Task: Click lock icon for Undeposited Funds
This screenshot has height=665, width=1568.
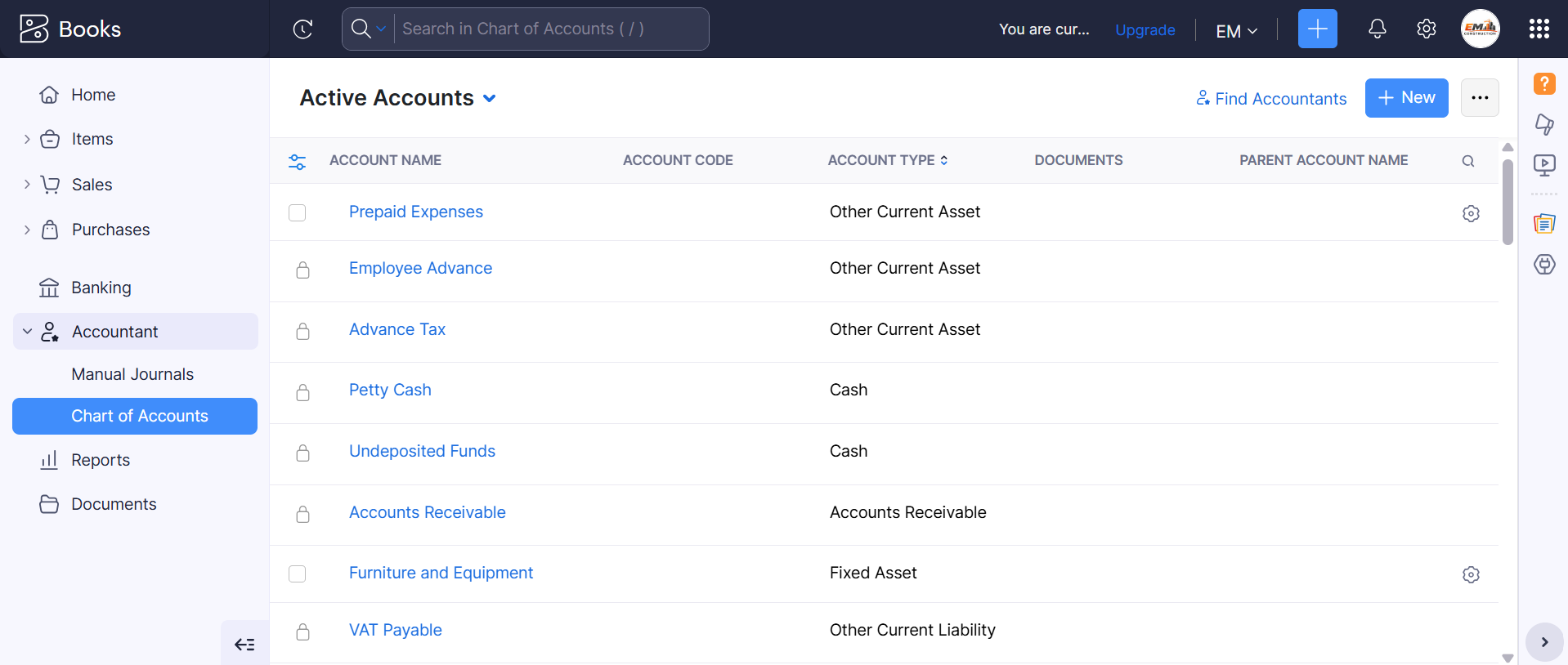Action: [x=302, y=453]
